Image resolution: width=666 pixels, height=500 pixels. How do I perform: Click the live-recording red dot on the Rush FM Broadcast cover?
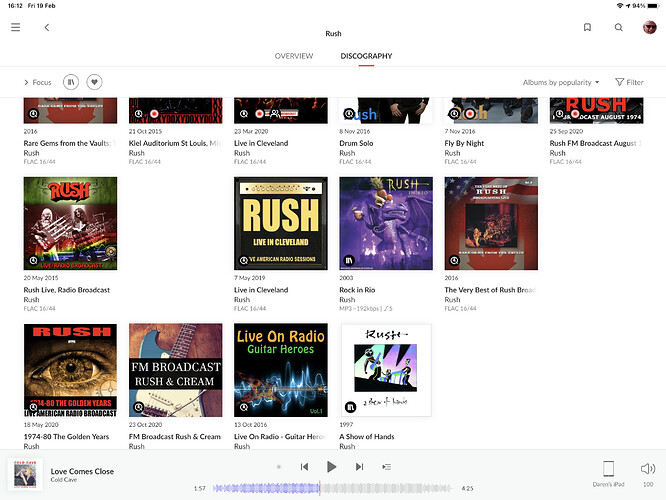(575, 114)
